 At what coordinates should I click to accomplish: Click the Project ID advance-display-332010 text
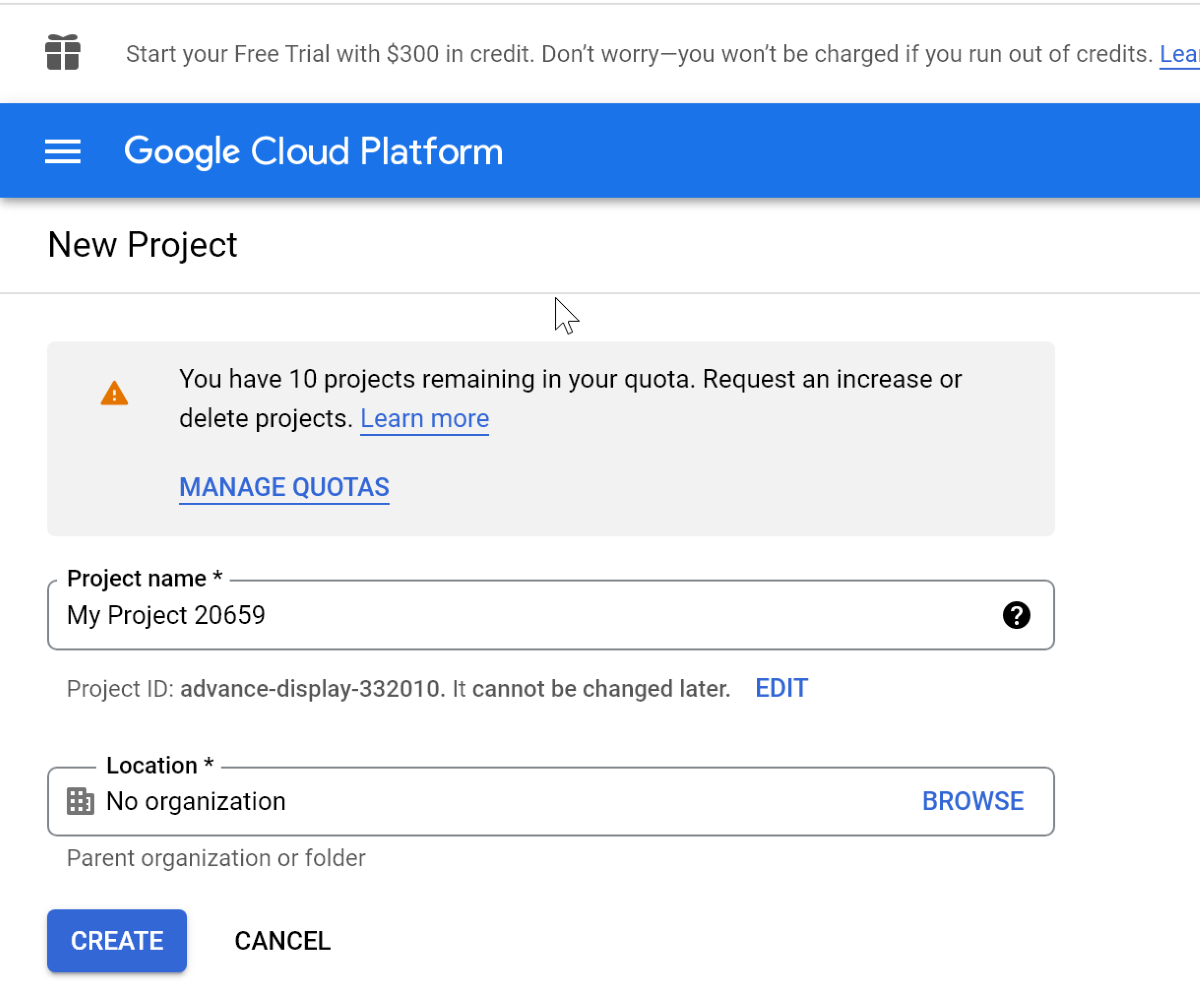[x=312, y=689]
